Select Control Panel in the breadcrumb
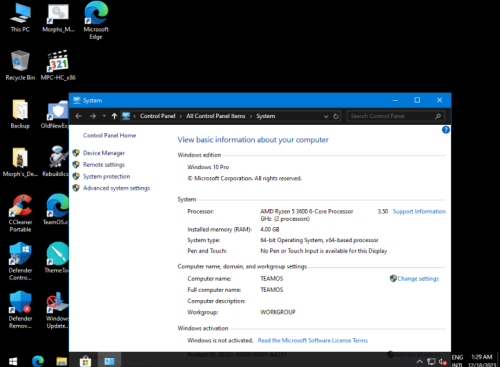The height and width of the screenshot is (367, 500). pos(157,116)
